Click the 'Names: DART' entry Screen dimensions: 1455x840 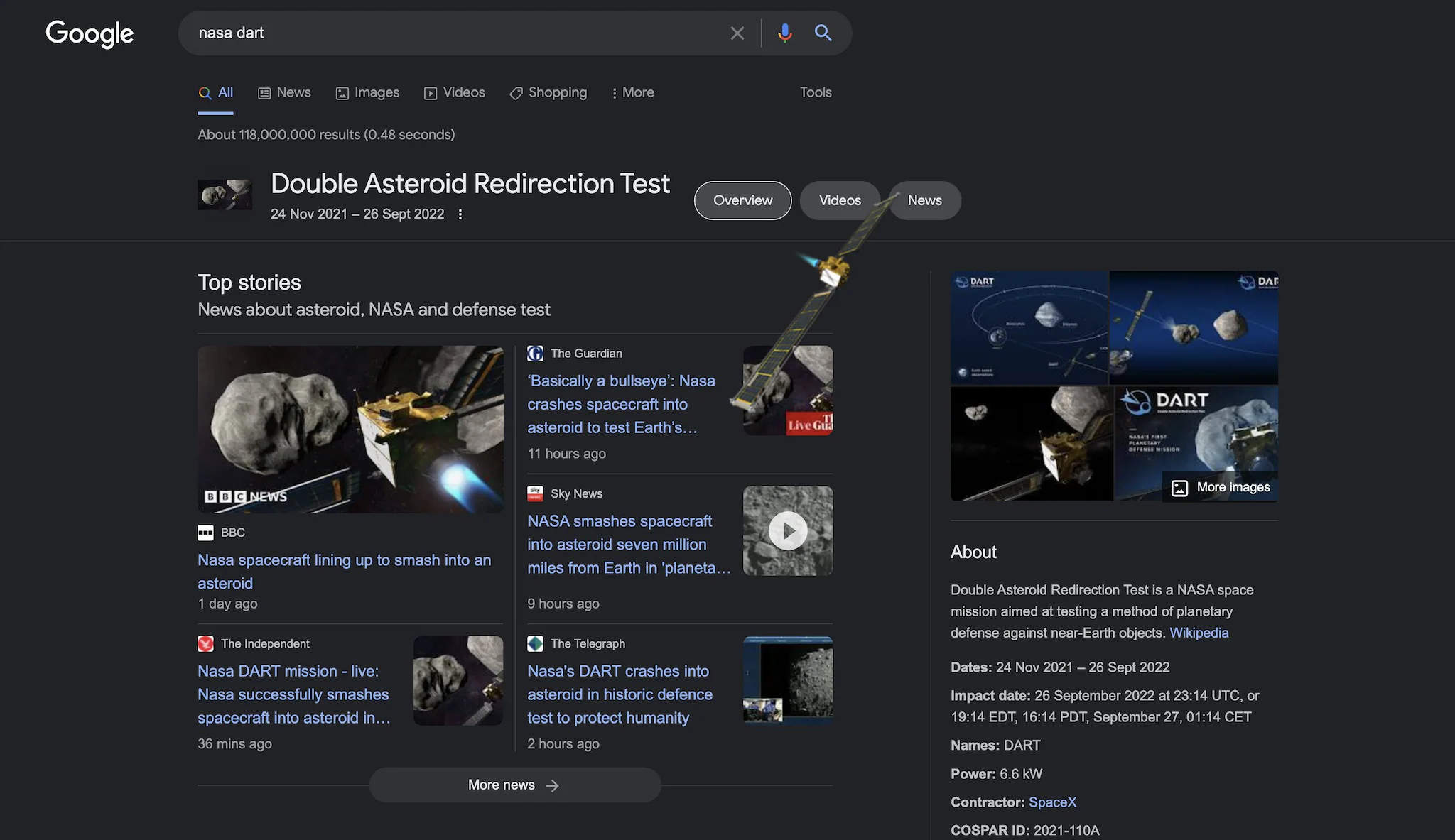[995, 746]
